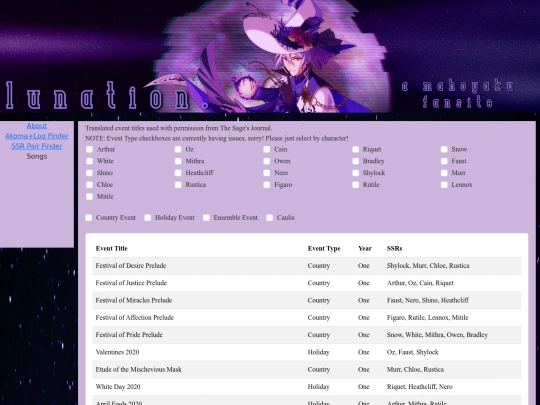Click Festival of Miracles Prelude title

[134, 300]
